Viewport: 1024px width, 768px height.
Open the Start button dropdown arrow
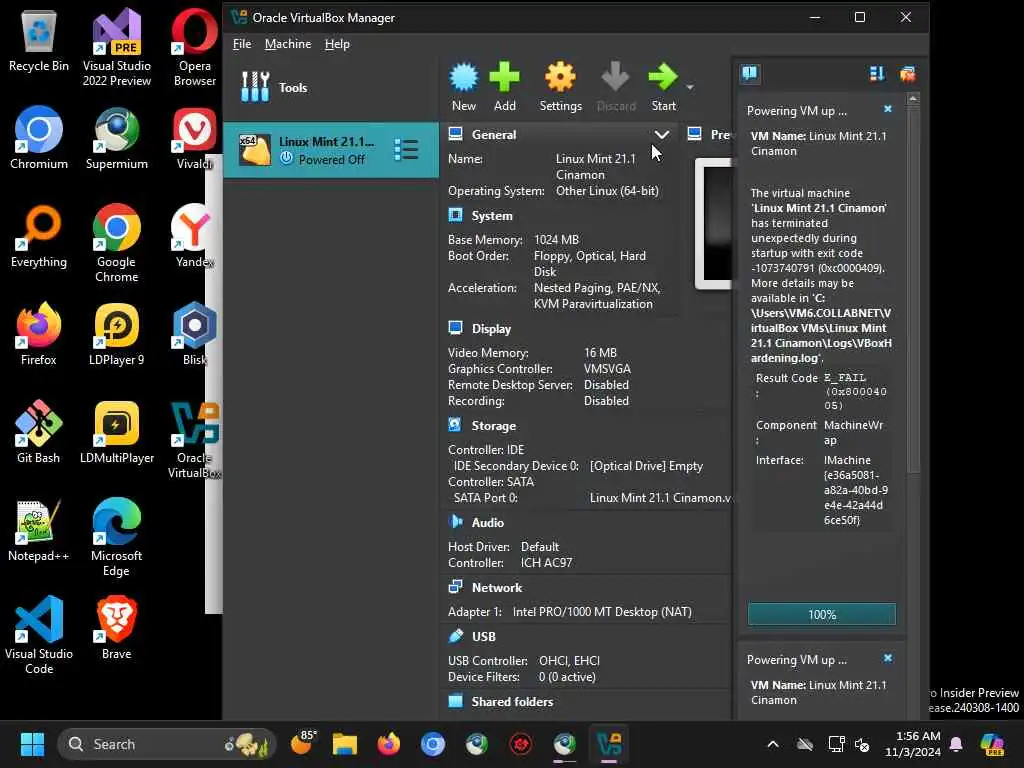(690, 87)
